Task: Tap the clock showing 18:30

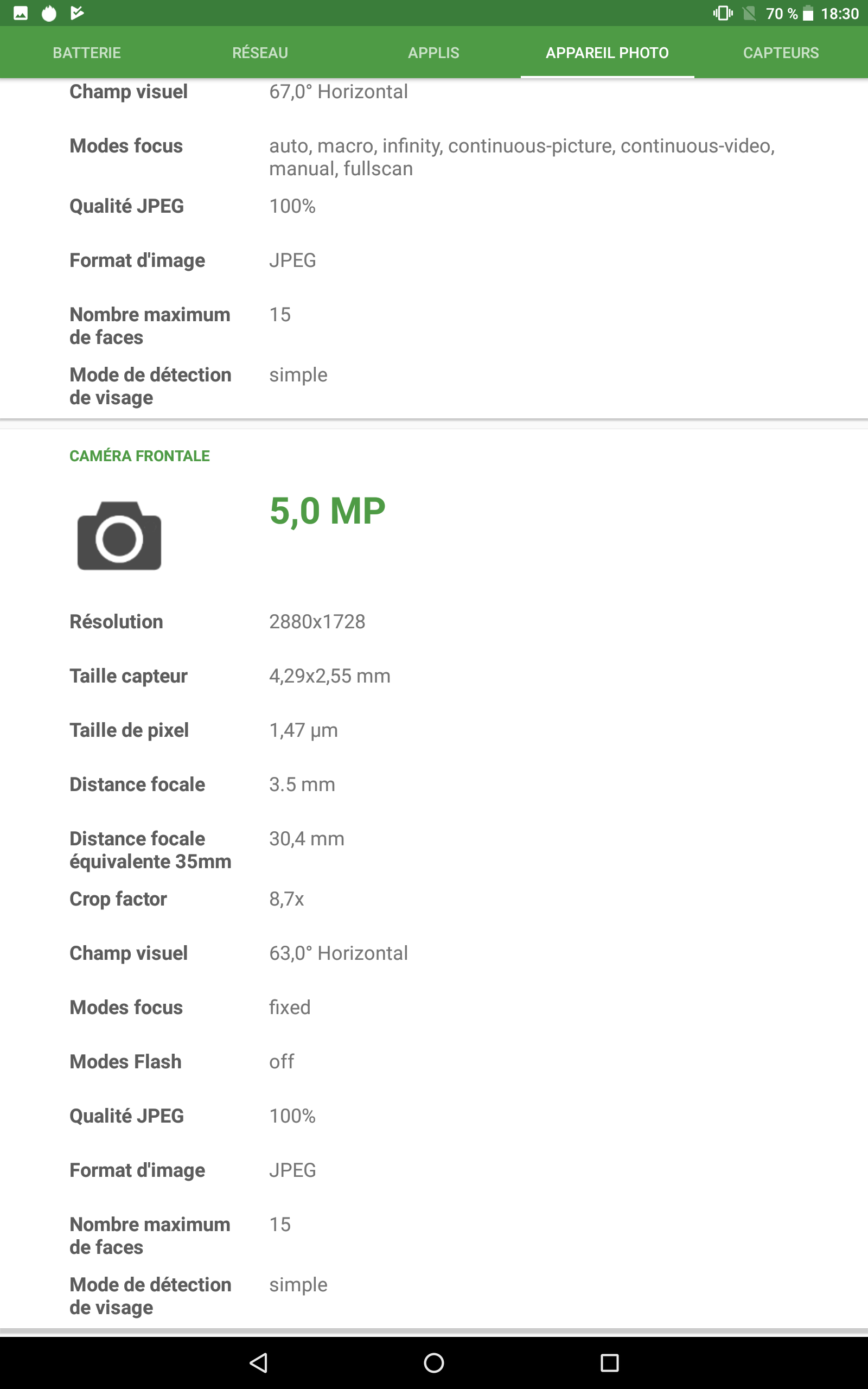Action: (x=839, y=13)
